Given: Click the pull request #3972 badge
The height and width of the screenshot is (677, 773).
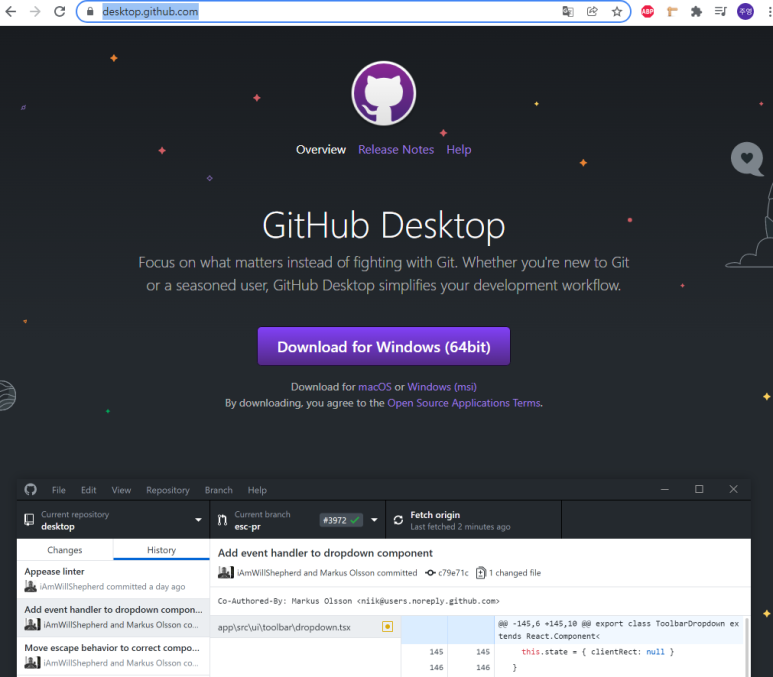Looking at the screenshot, I should [x=341, y=520].
